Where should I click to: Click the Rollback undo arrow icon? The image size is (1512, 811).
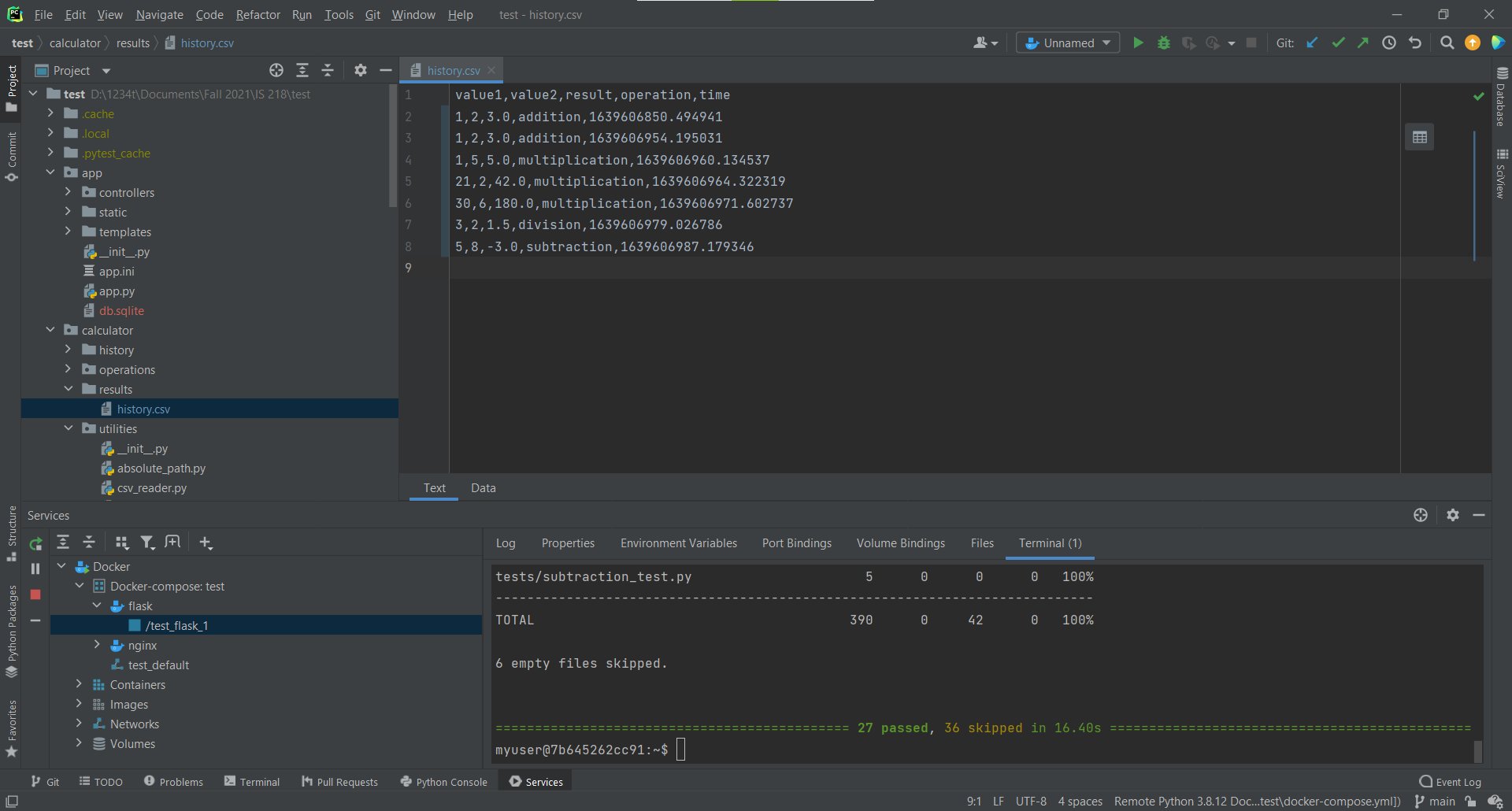(1415, 43)
